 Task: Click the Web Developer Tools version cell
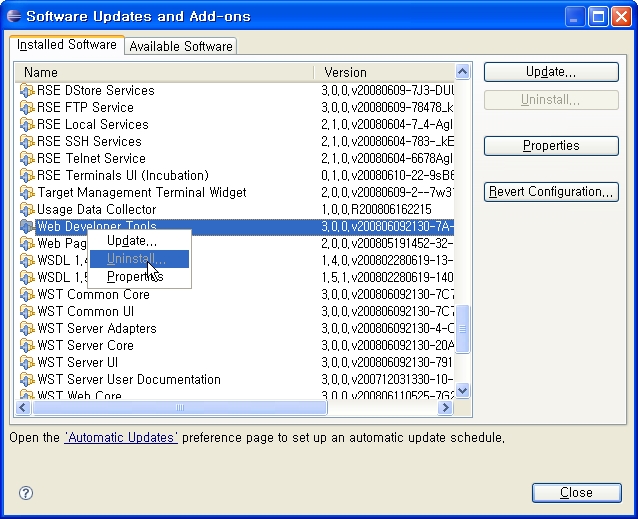[x=387, y=227]
